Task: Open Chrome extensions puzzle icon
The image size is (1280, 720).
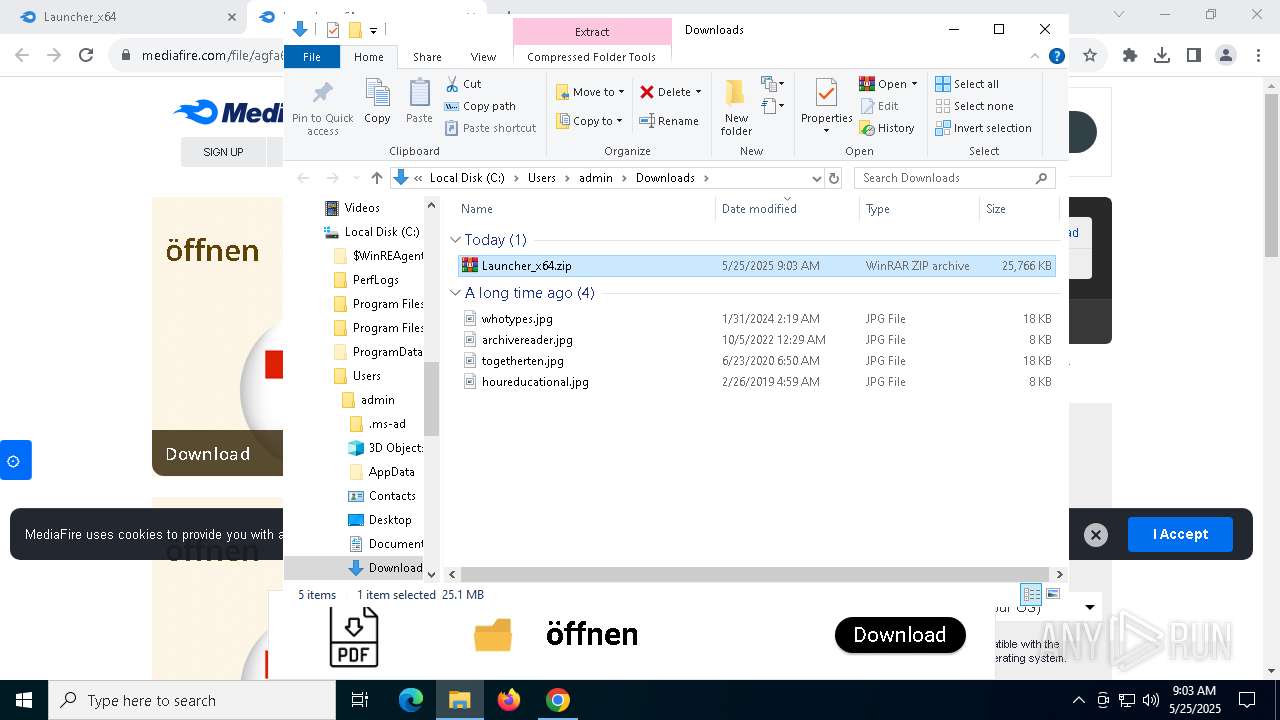Action: (1130, 56)
